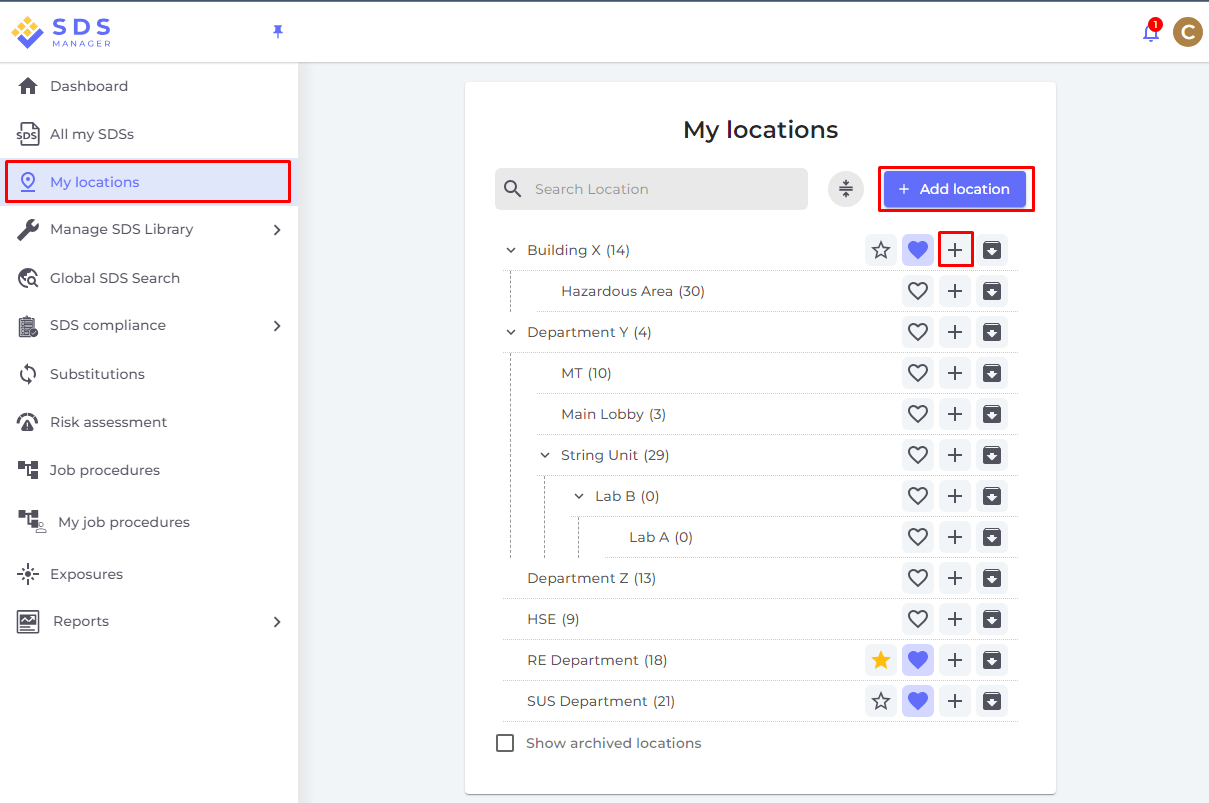Archive the Hazardous Area location

coord(992,291)
